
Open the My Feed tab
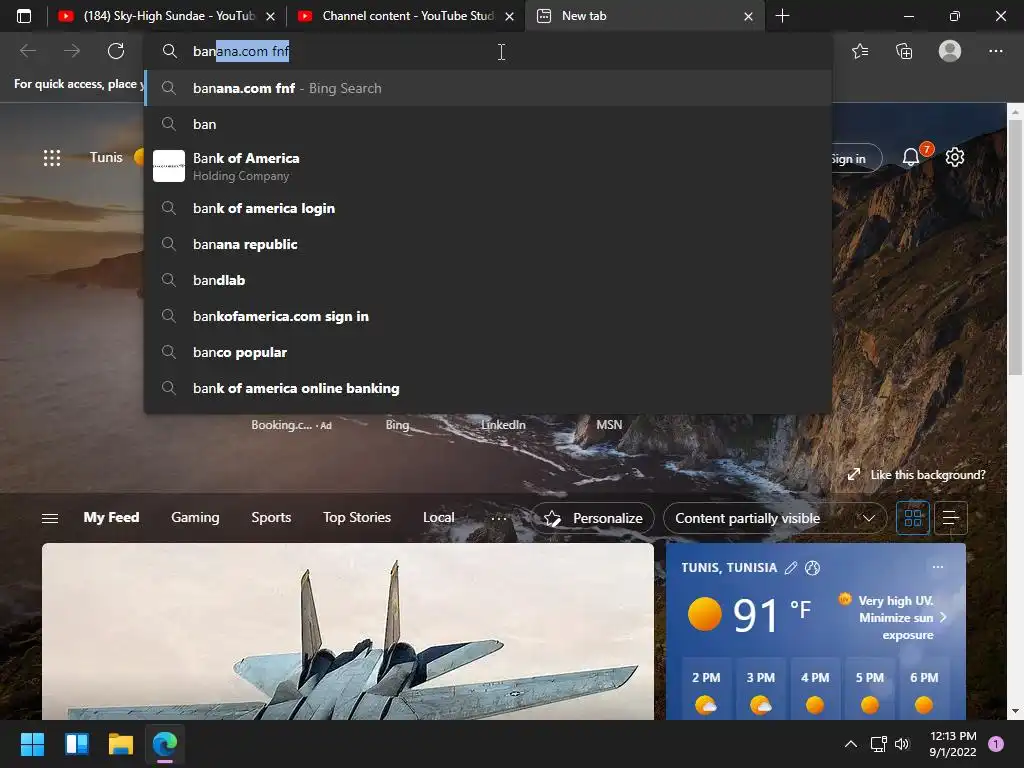point(111,517)
